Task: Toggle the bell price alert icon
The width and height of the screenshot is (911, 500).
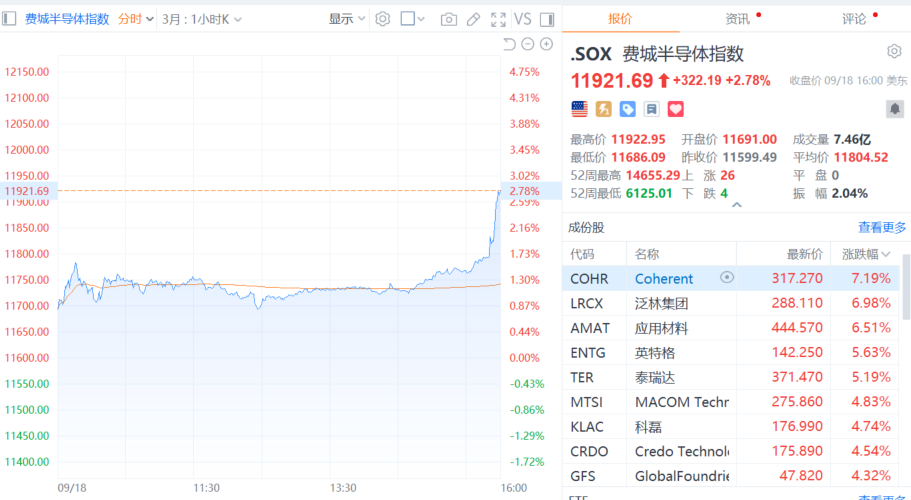Action: tap(895, 109)
